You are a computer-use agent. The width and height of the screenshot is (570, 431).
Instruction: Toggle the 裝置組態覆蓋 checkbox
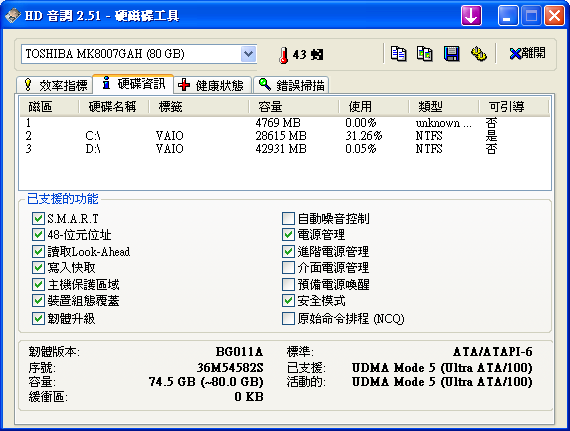(38, 301)
